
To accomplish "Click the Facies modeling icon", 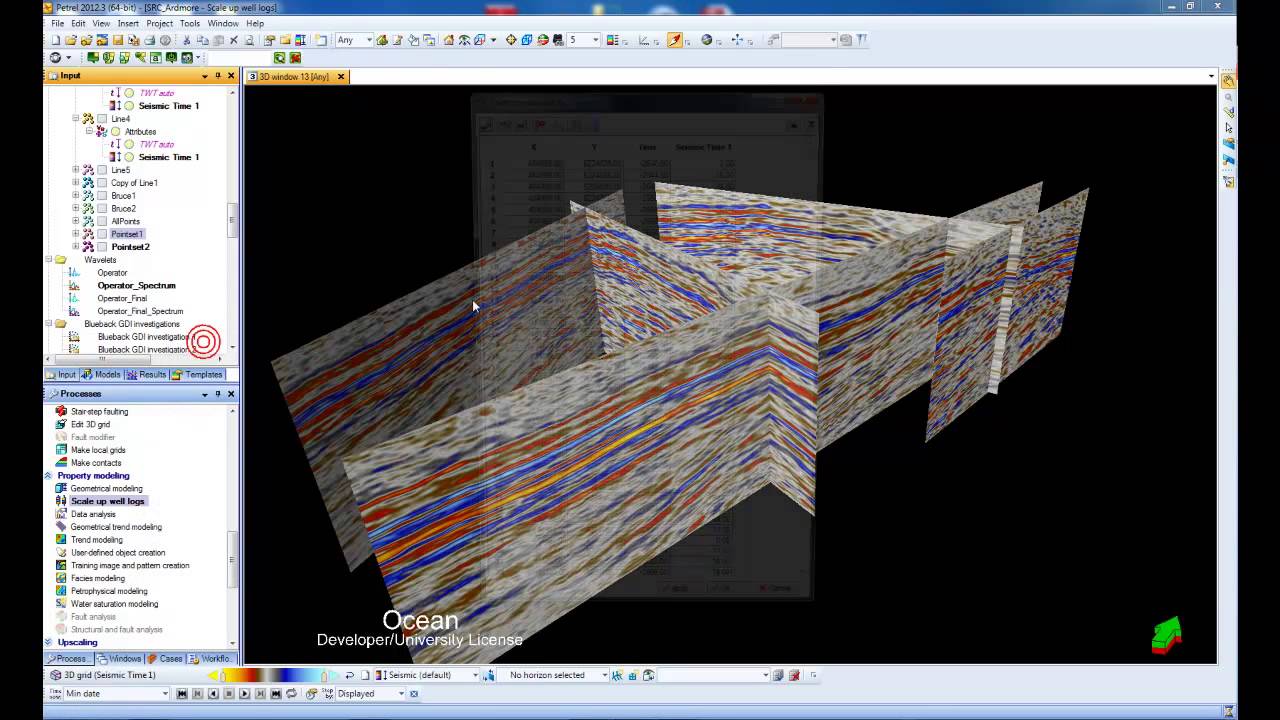I will 61,578.
